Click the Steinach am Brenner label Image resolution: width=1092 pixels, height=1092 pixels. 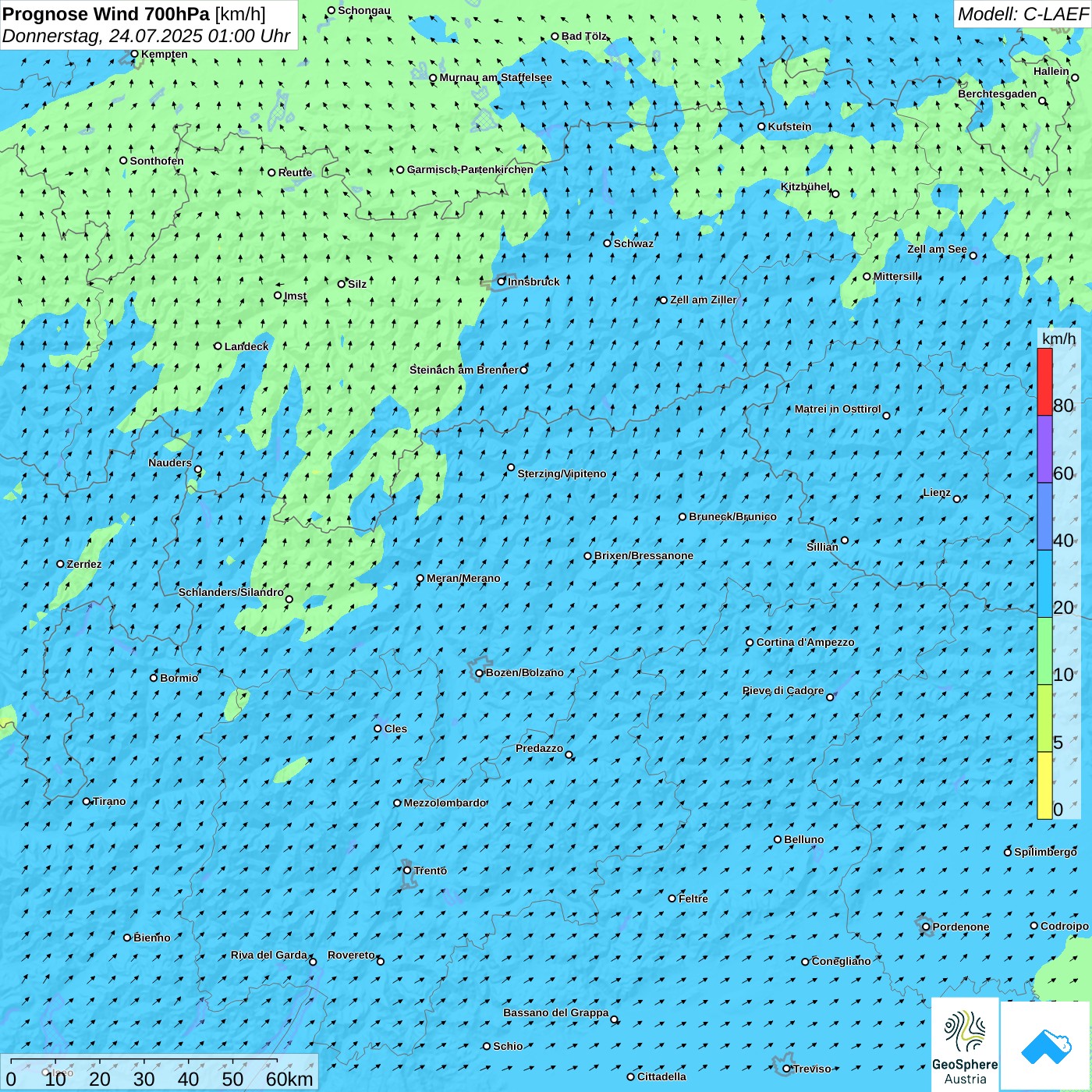coord(463,370)
